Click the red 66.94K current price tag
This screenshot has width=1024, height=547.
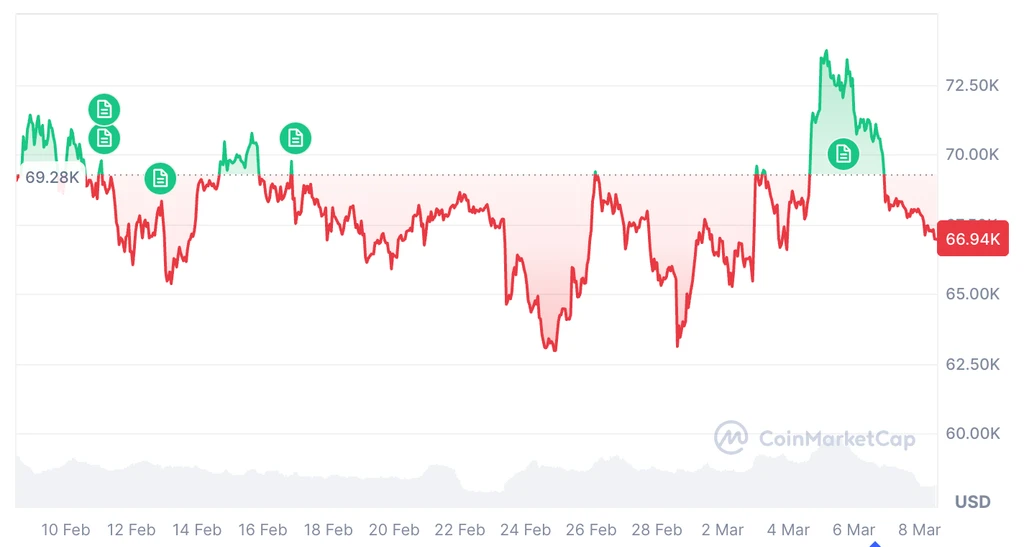(x=972, y=239)
